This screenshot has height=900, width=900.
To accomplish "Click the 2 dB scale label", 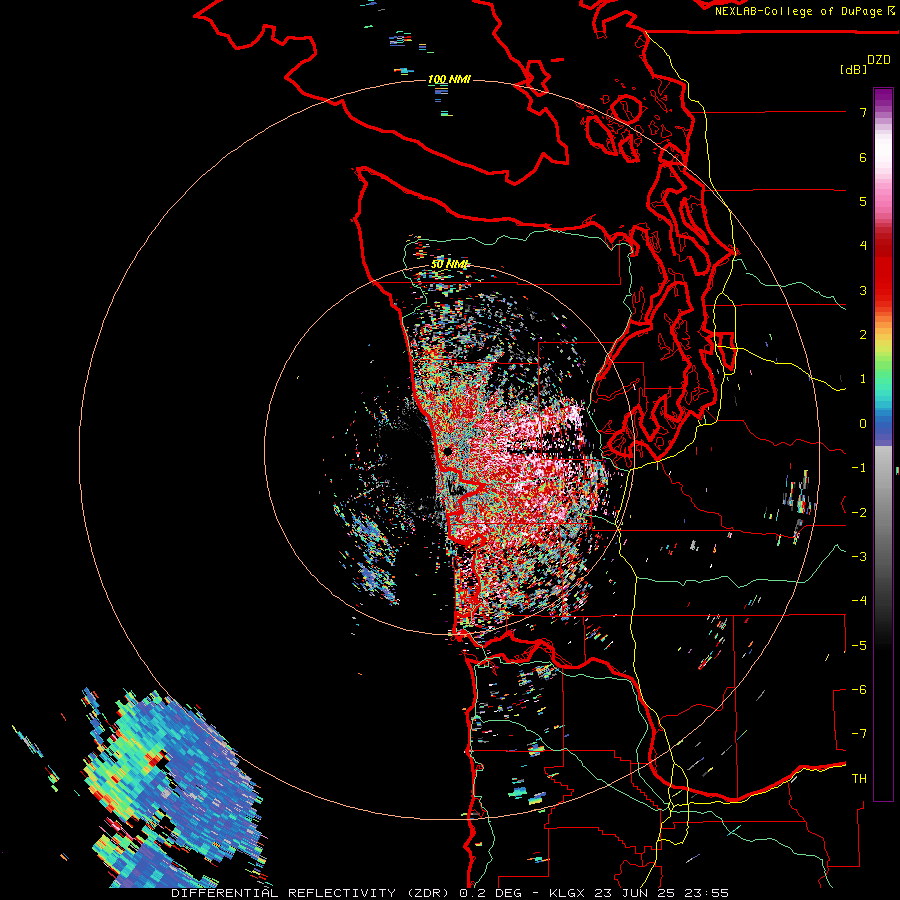I will 863,335.
